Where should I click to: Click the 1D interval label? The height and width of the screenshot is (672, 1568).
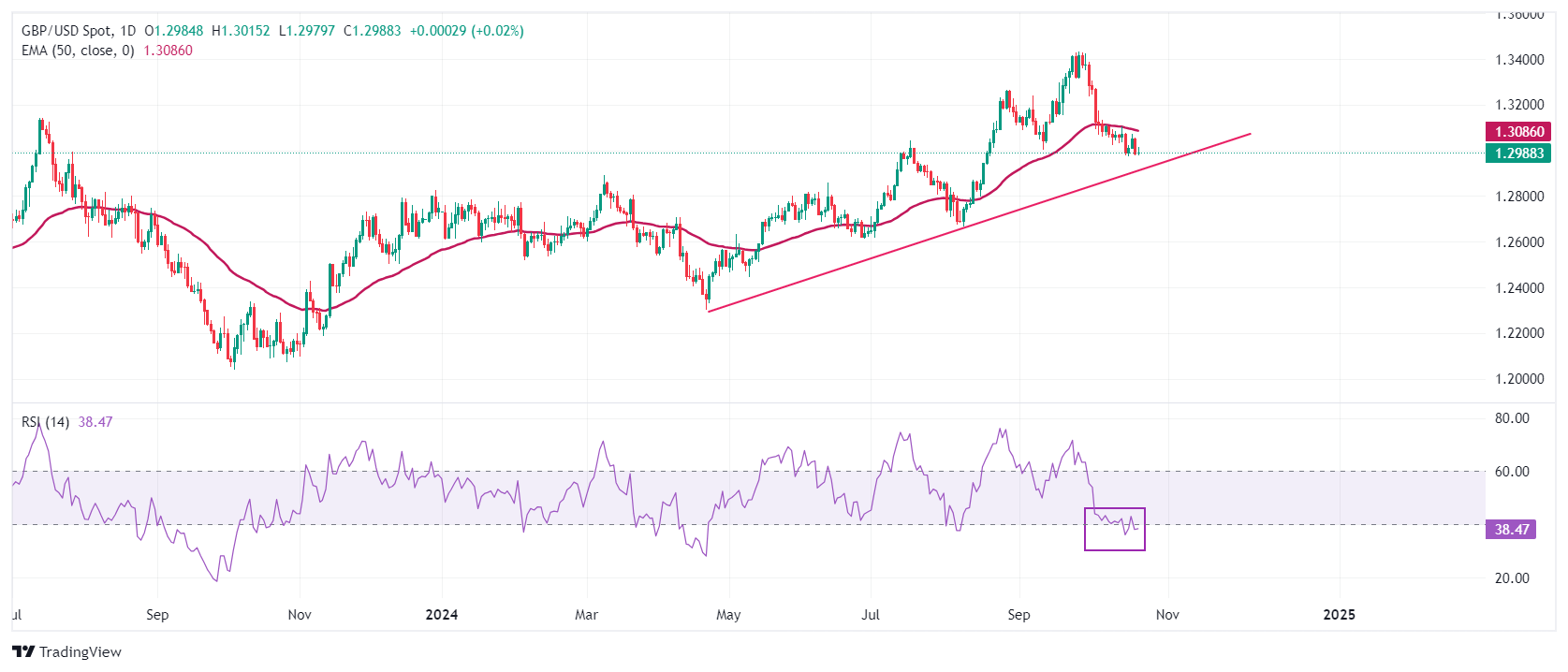(x=127, y=31)
